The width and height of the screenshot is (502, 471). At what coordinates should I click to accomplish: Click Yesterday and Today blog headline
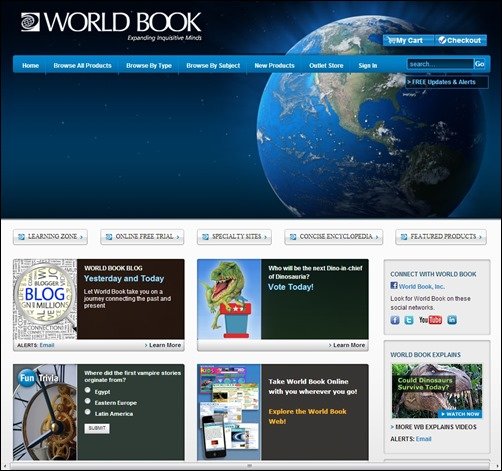pos(124,279)
